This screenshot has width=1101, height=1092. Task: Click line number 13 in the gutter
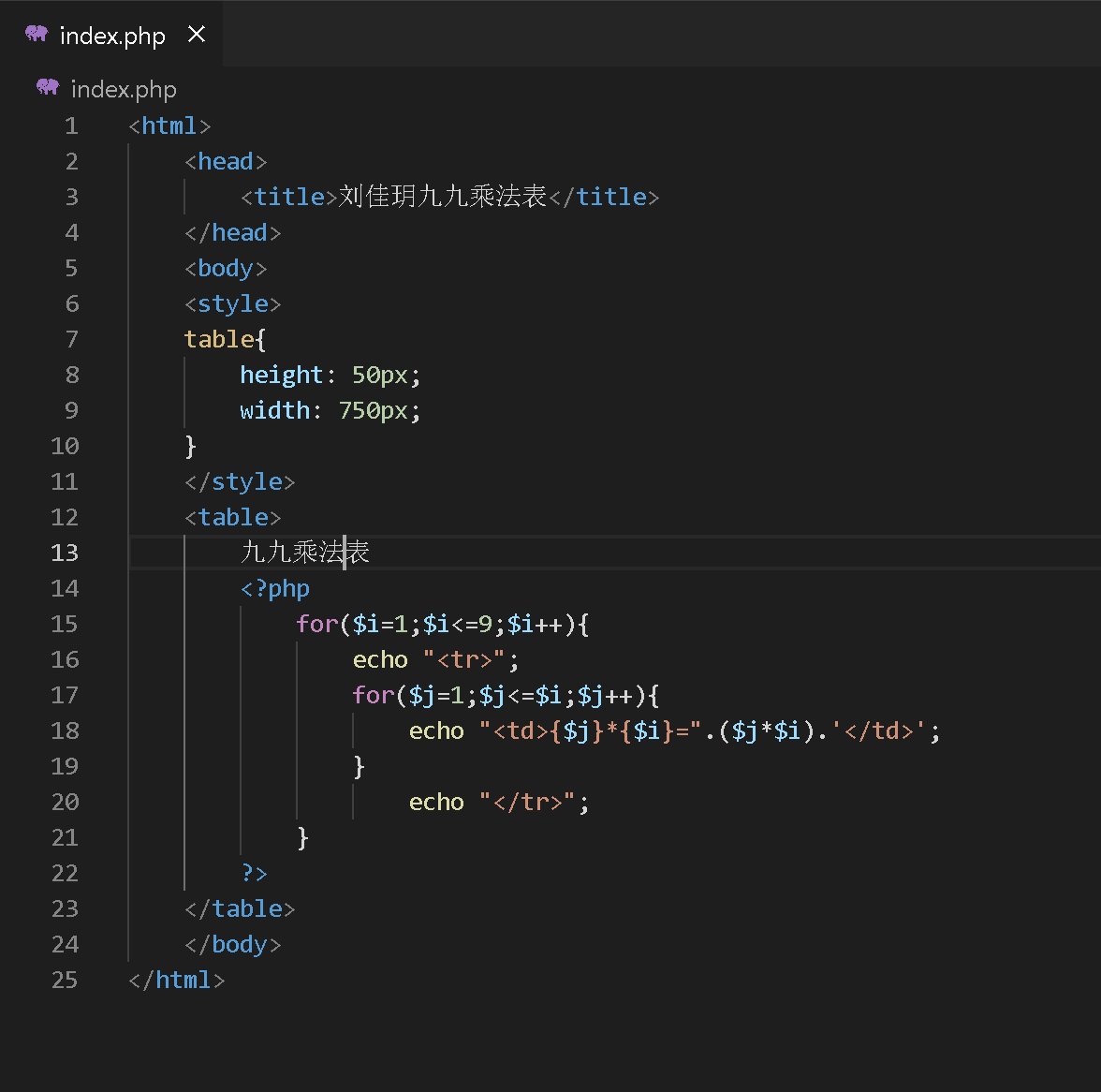[x=65, y=553]
